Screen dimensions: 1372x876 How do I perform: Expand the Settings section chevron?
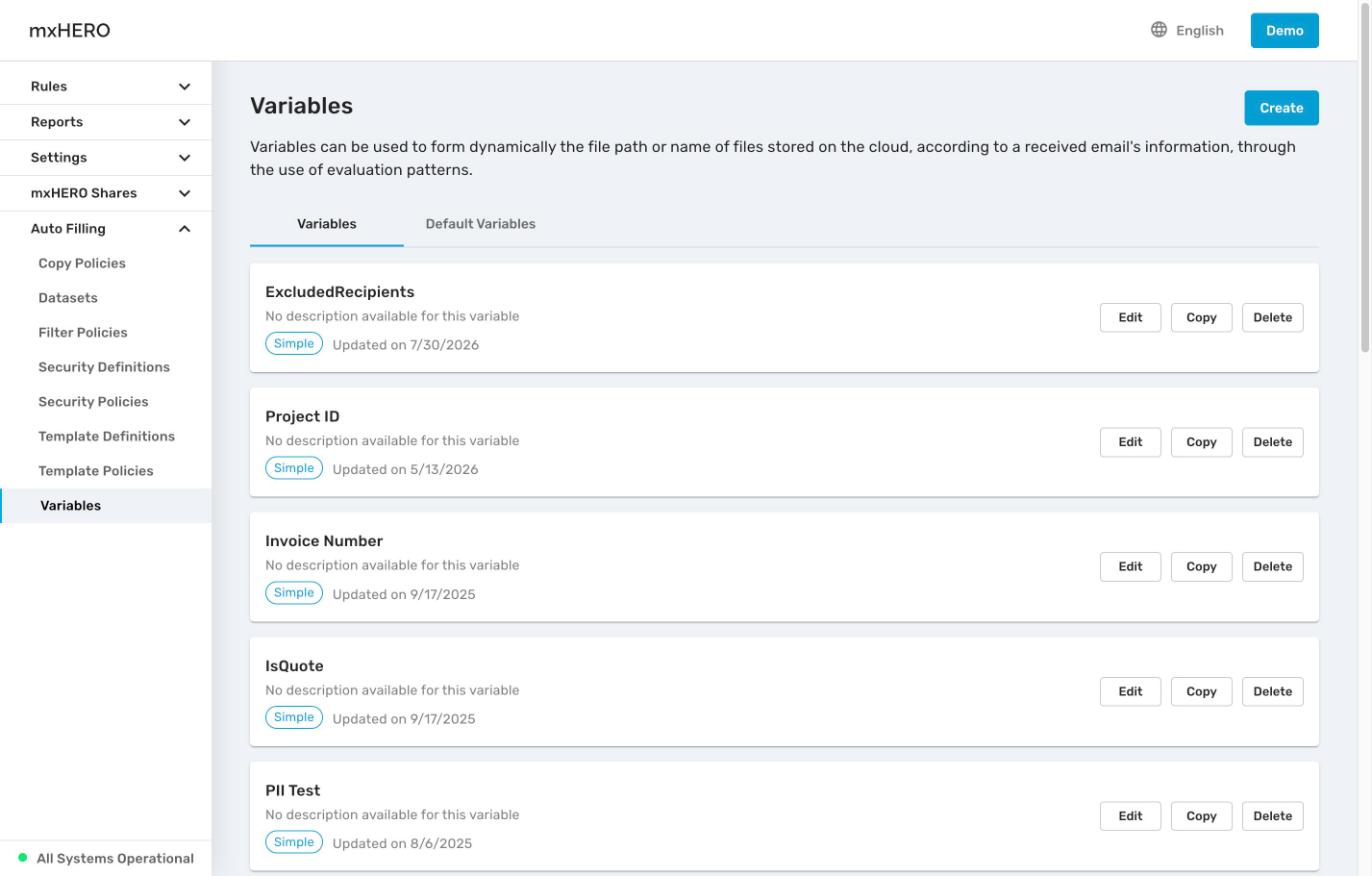[x=184, y=158]
